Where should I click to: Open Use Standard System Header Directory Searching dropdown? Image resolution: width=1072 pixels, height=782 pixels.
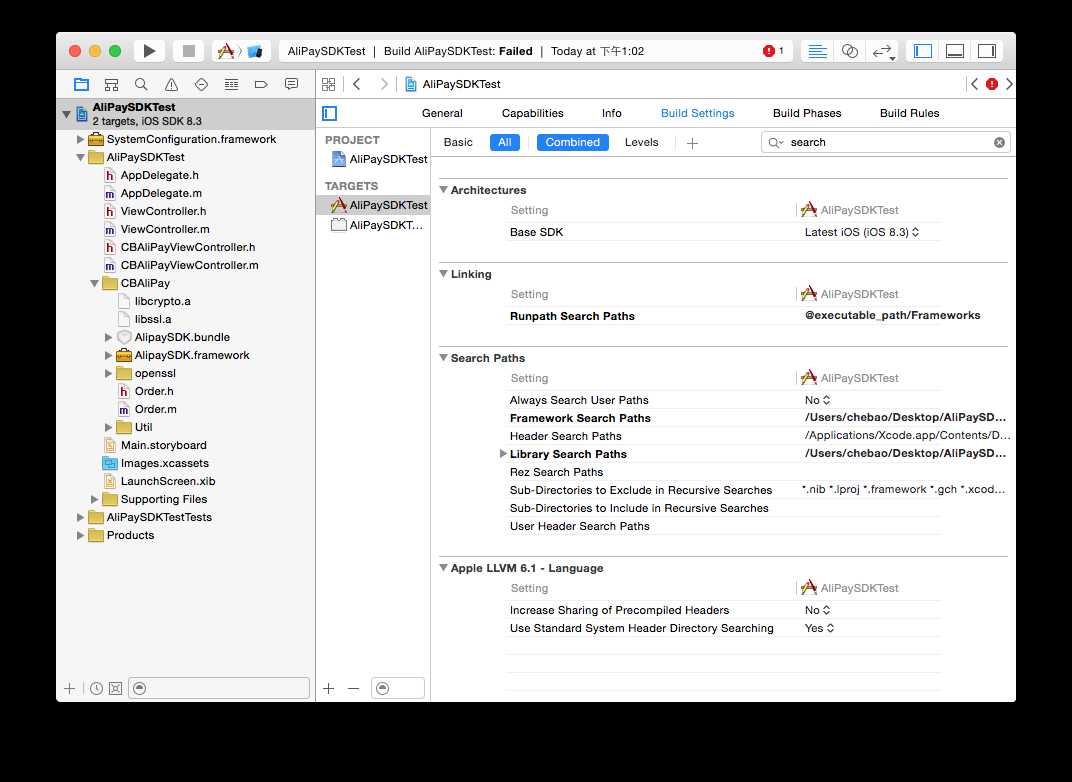click(x=819, y=628)
